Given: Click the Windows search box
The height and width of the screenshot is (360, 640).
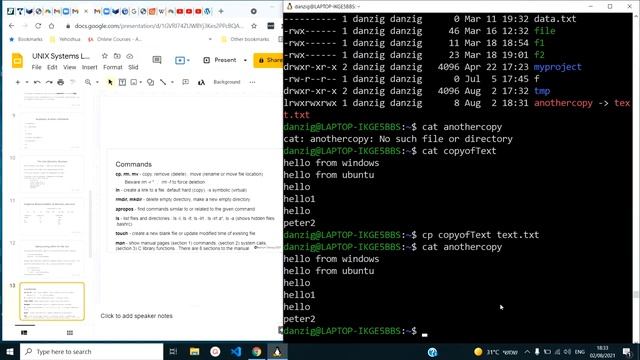Looking at the screenshot, I should click(x=91, y=351).
